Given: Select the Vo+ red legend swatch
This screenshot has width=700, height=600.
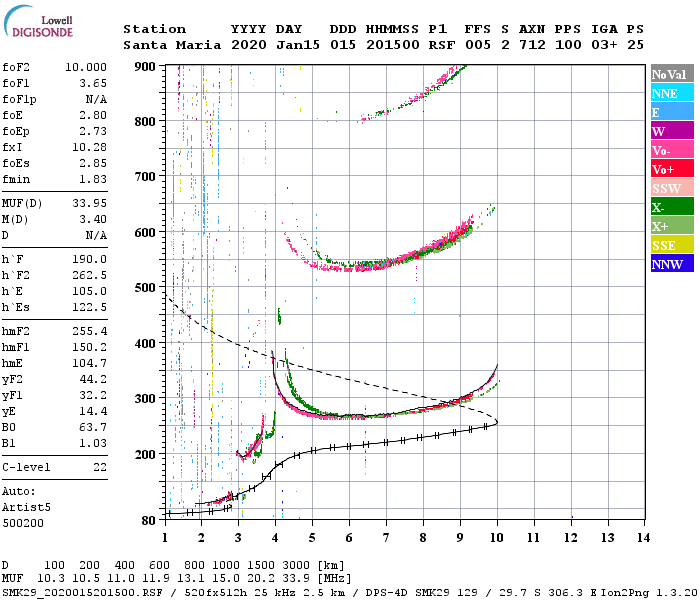Looking at the screenshot, I should (x=672, y=169).
